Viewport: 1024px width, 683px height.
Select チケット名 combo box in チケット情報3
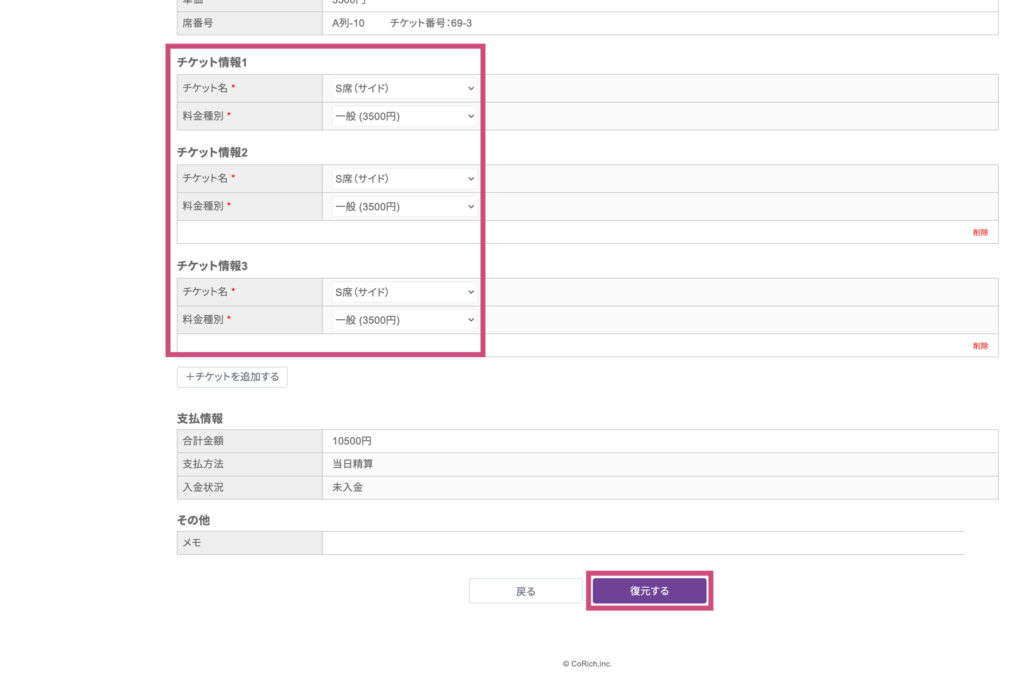tap(404, 292)
